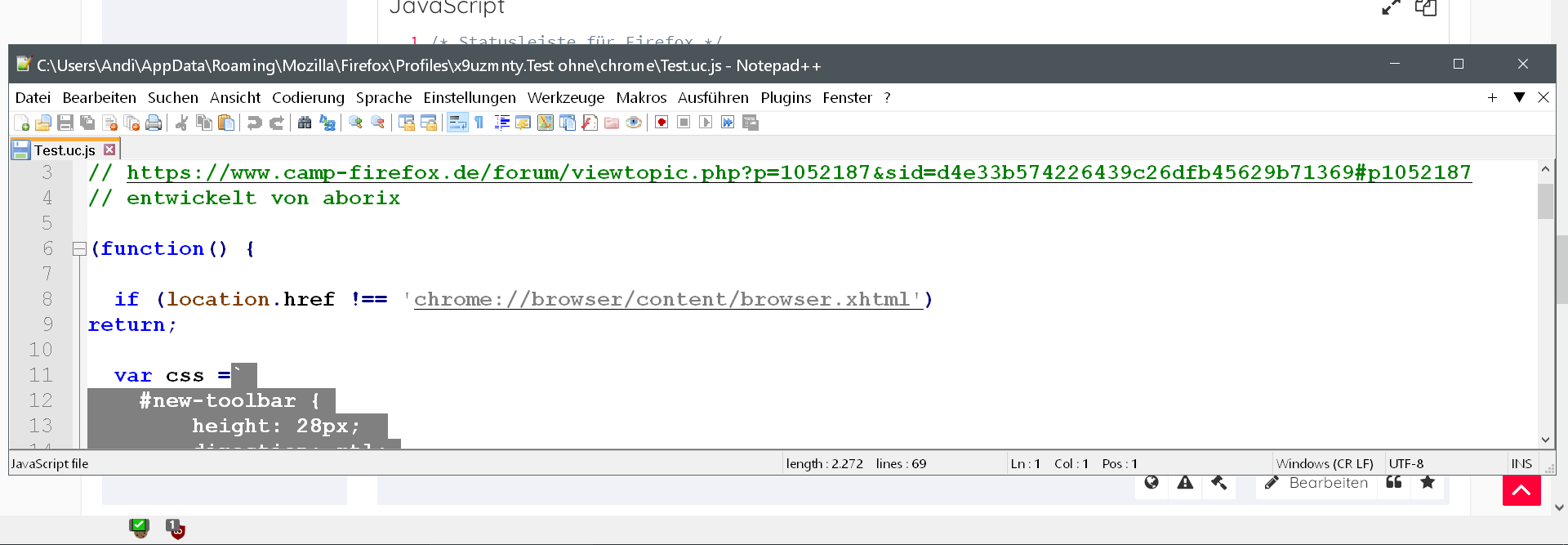Open Find with the binoculars icon

305,123
